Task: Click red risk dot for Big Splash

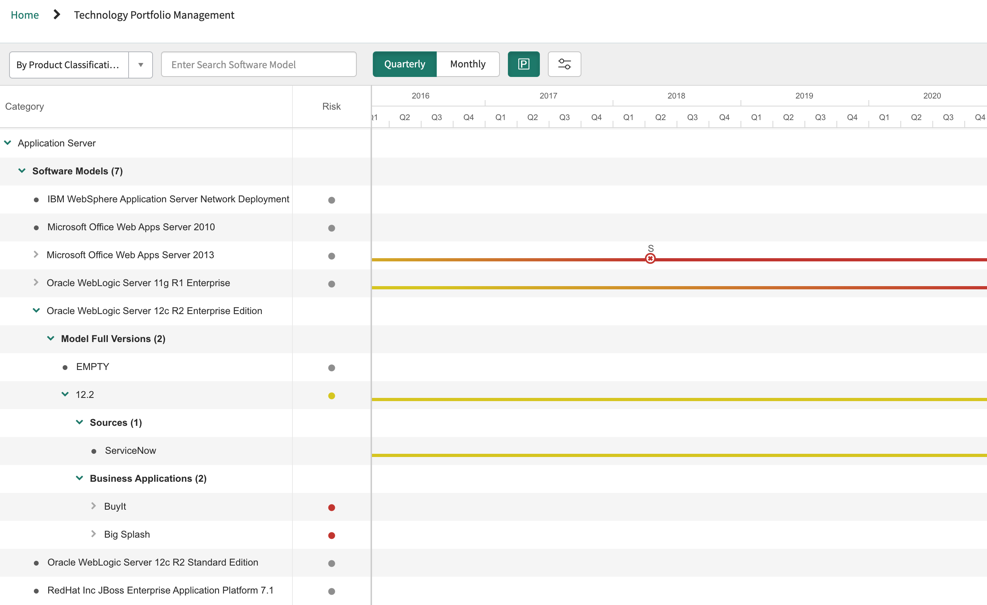Action: click(x=332, y=536)
